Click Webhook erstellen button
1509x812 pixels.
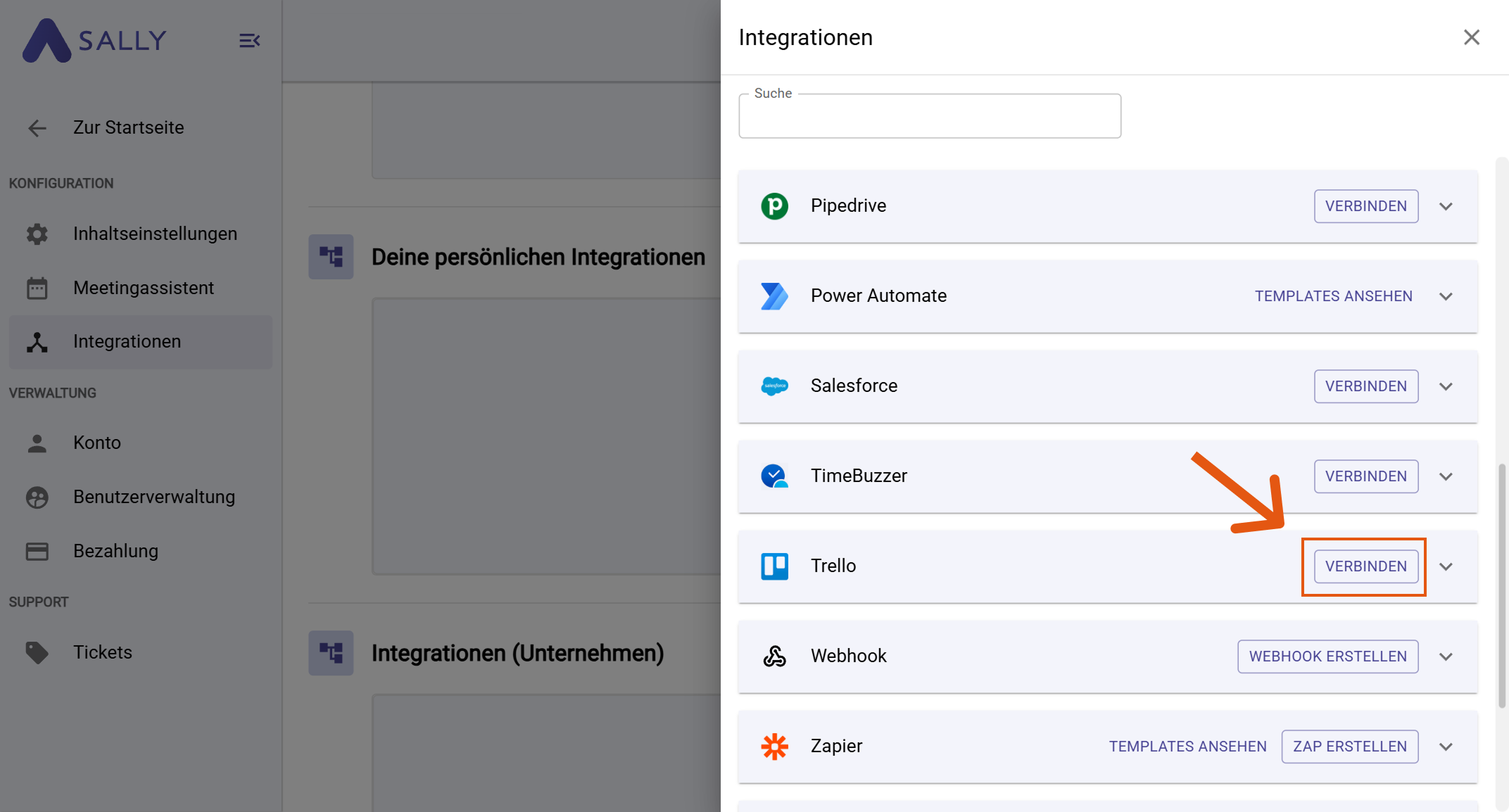pyautogui.click(x=1327, y=656)
